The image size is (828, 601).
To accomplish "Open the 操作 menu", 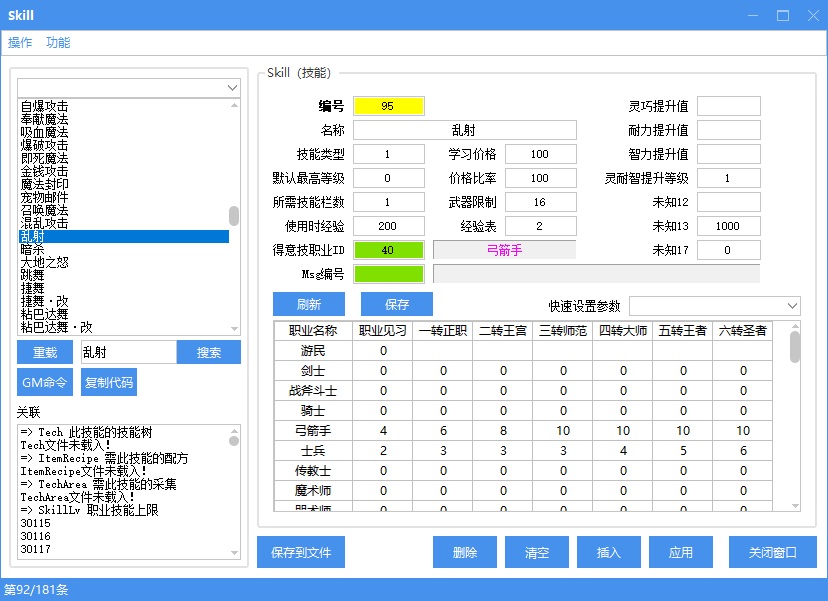I will click(20, 43).
